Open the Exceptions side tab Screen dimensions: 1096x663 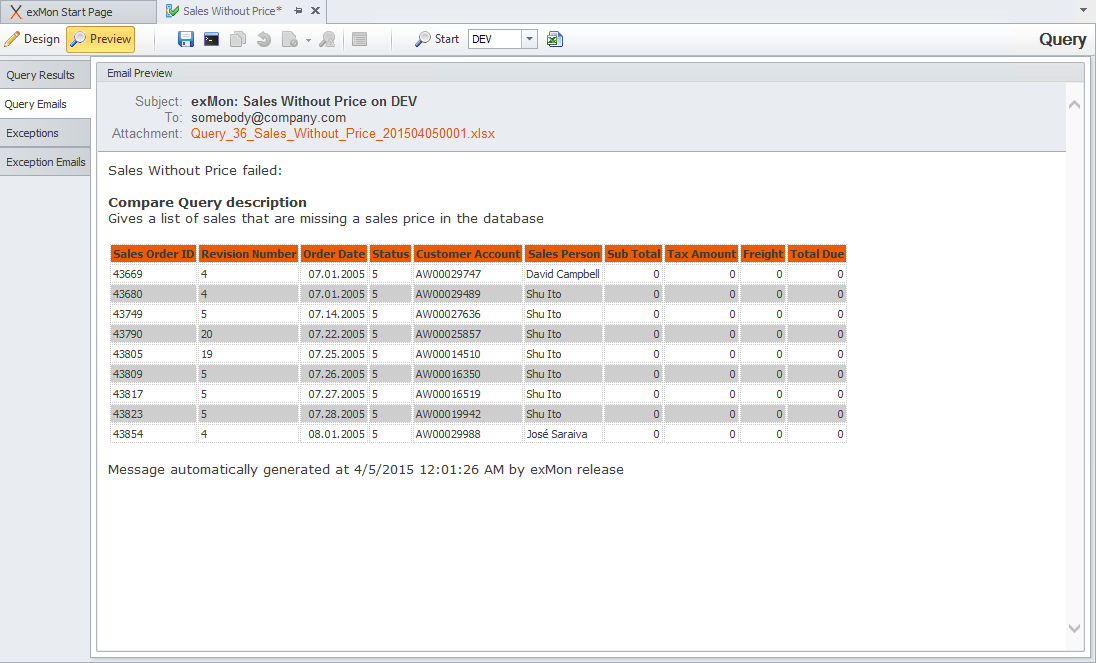coord(45,133)
